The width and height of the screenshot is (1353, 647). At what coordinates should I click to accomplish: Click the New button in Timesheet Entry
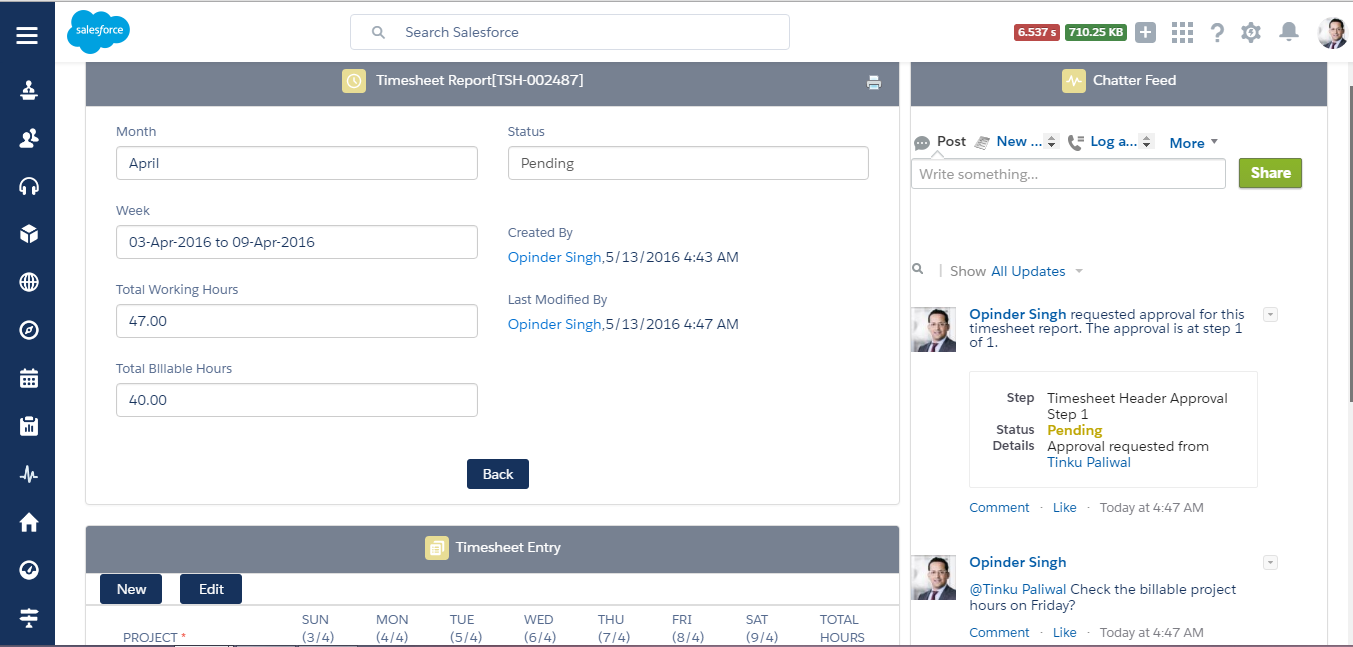click(x=131, y=589)
